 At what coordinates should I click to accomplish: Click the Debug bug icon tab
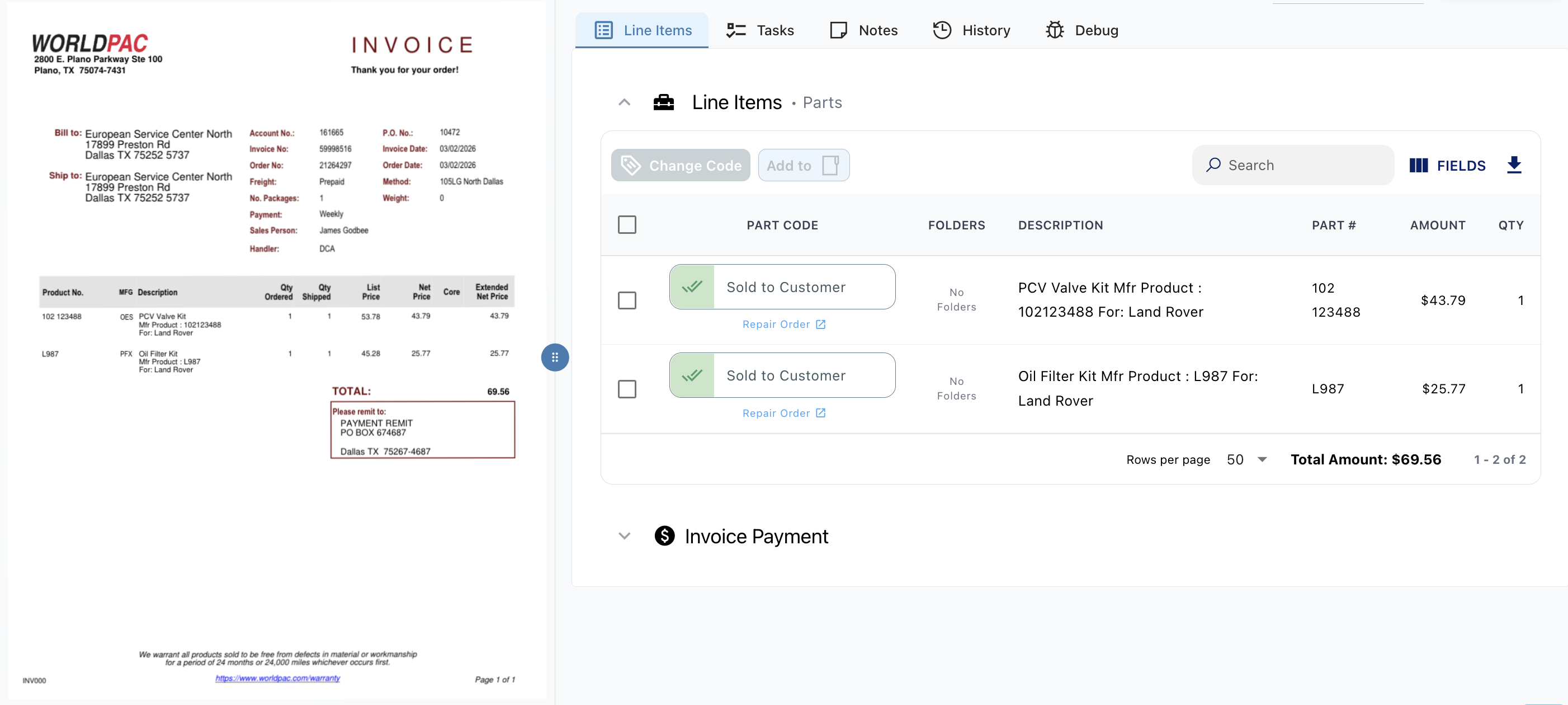point(1081,30)
